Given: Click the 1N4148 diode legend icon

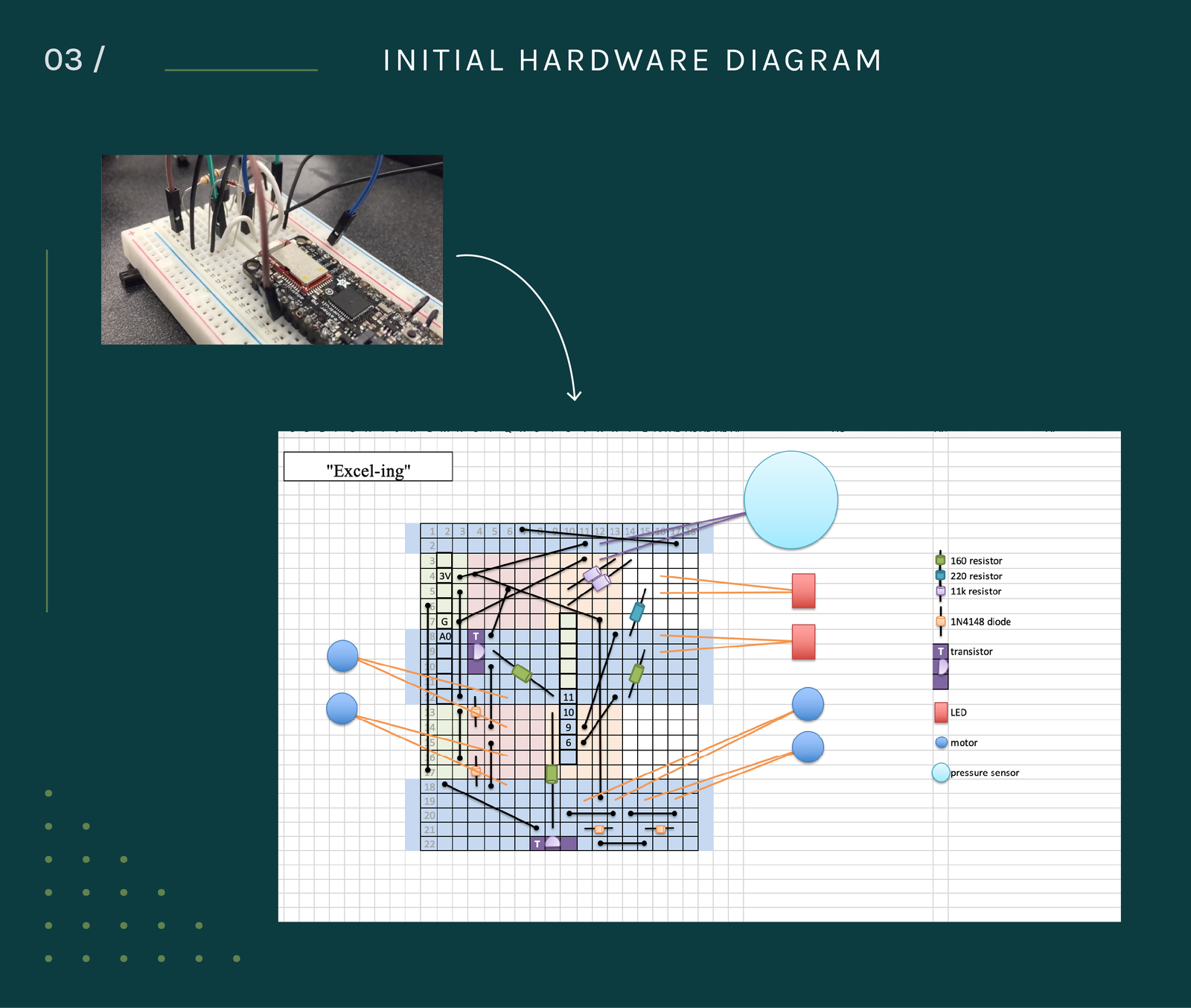Looking at the screenshot, I should pyautogui.click(x=939, y=621).
